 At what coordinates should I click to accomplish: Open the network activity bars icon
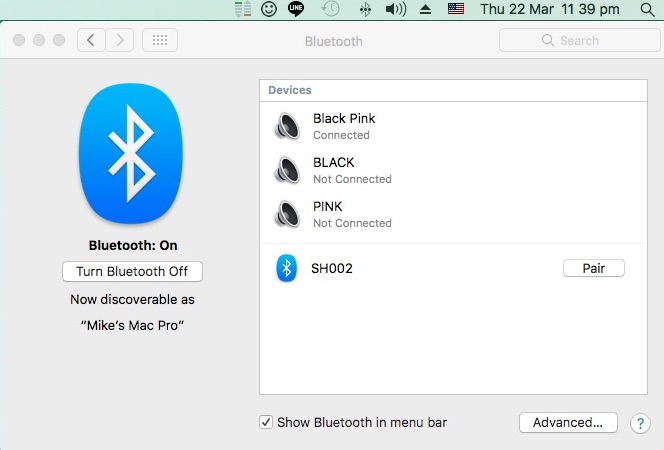(243, 9)
